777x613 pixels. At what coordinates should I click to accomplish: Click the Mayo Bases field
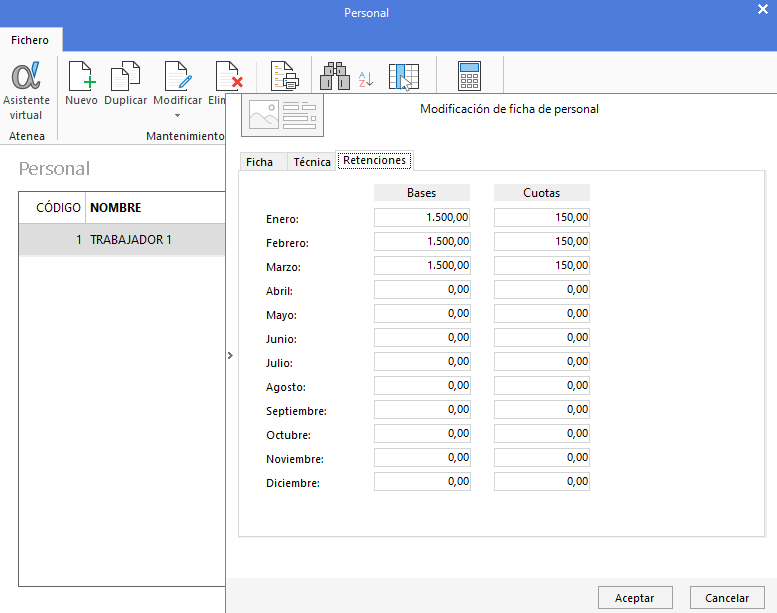pyautogui.click(x=422, y=313)
